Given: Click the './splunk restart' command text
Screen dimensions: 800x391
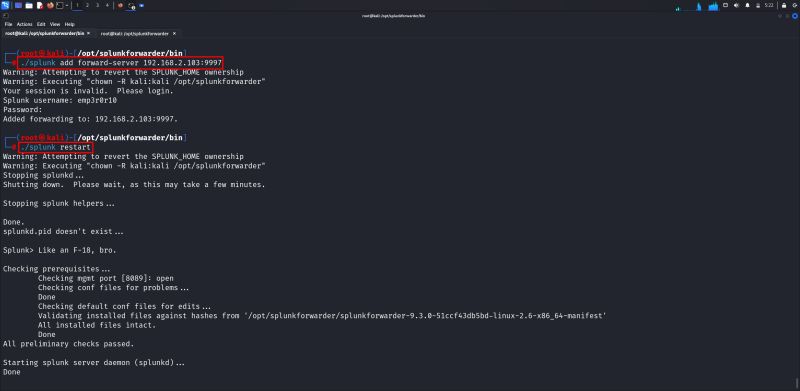Looking at the screenshot, I should (x=56, y=148).
